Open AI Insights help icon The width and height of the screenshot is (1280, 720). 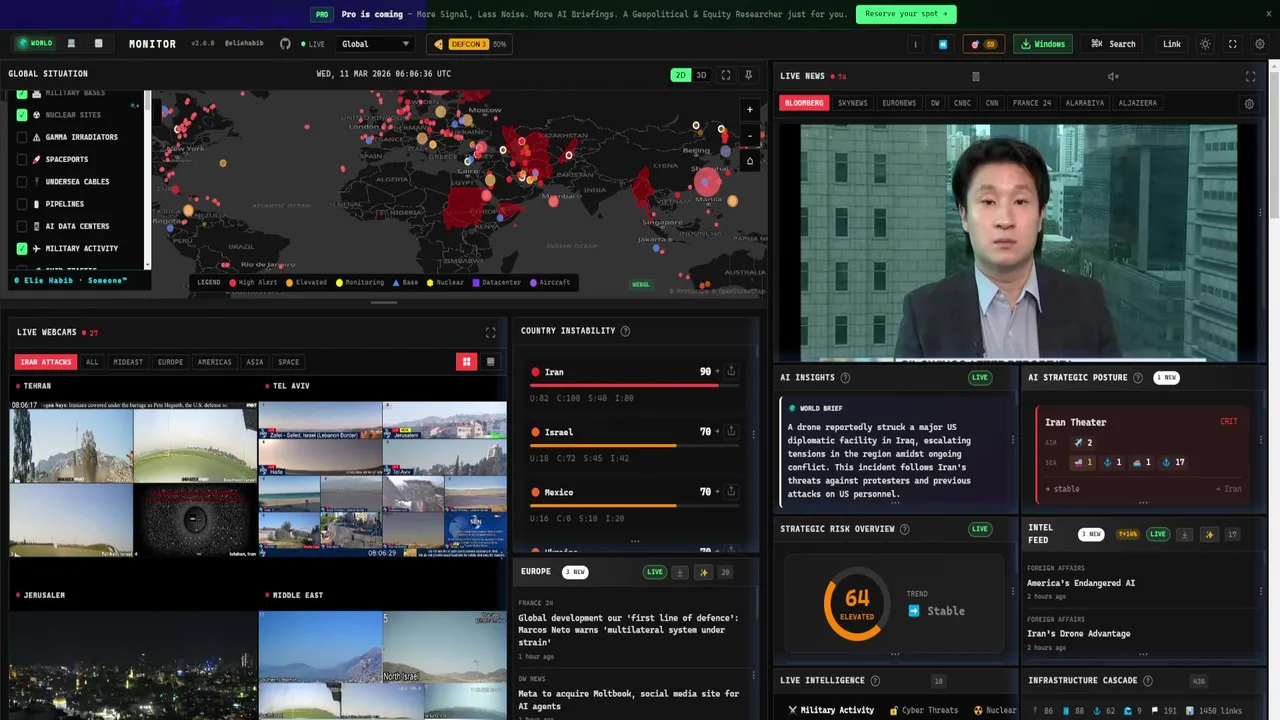tap(845, 378)
